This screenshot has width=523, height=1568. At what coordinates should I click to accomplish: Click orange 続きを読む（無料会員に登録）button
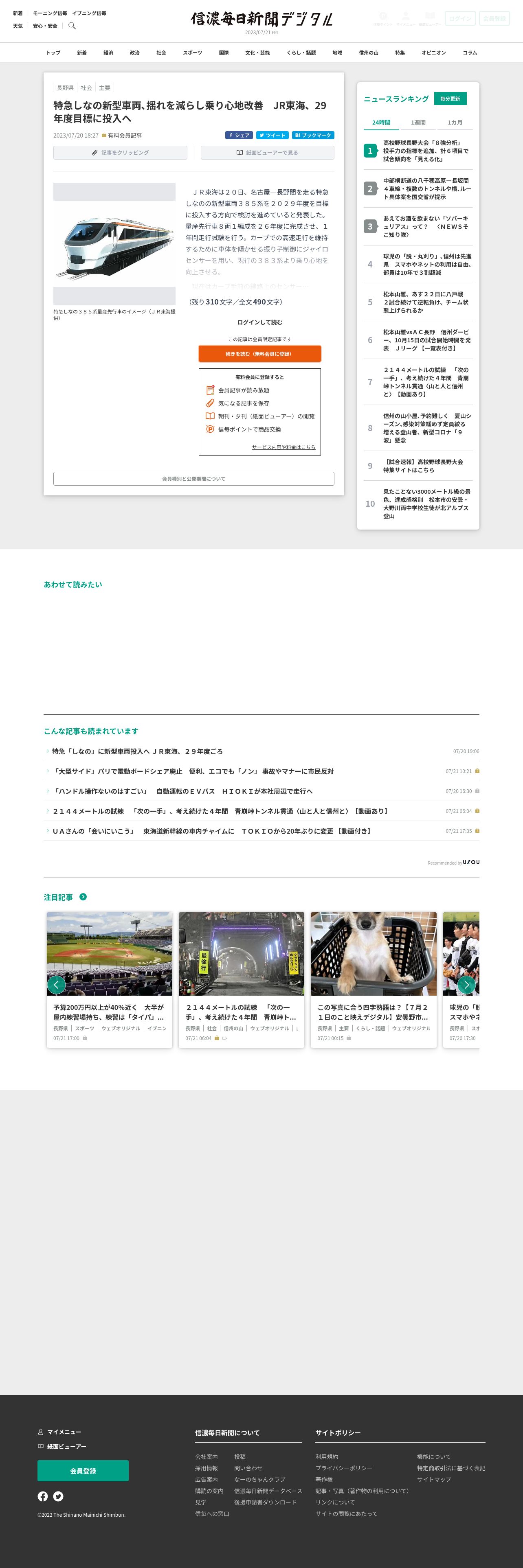click(259, 354)
